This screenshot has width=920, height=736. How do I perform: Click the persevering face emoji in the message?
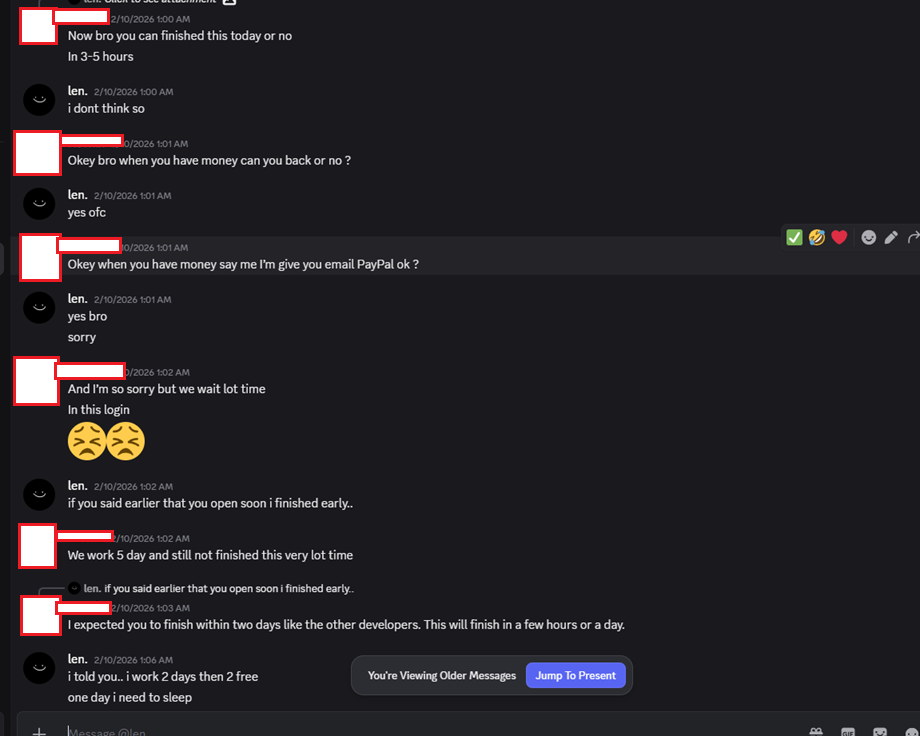[88, 440]
